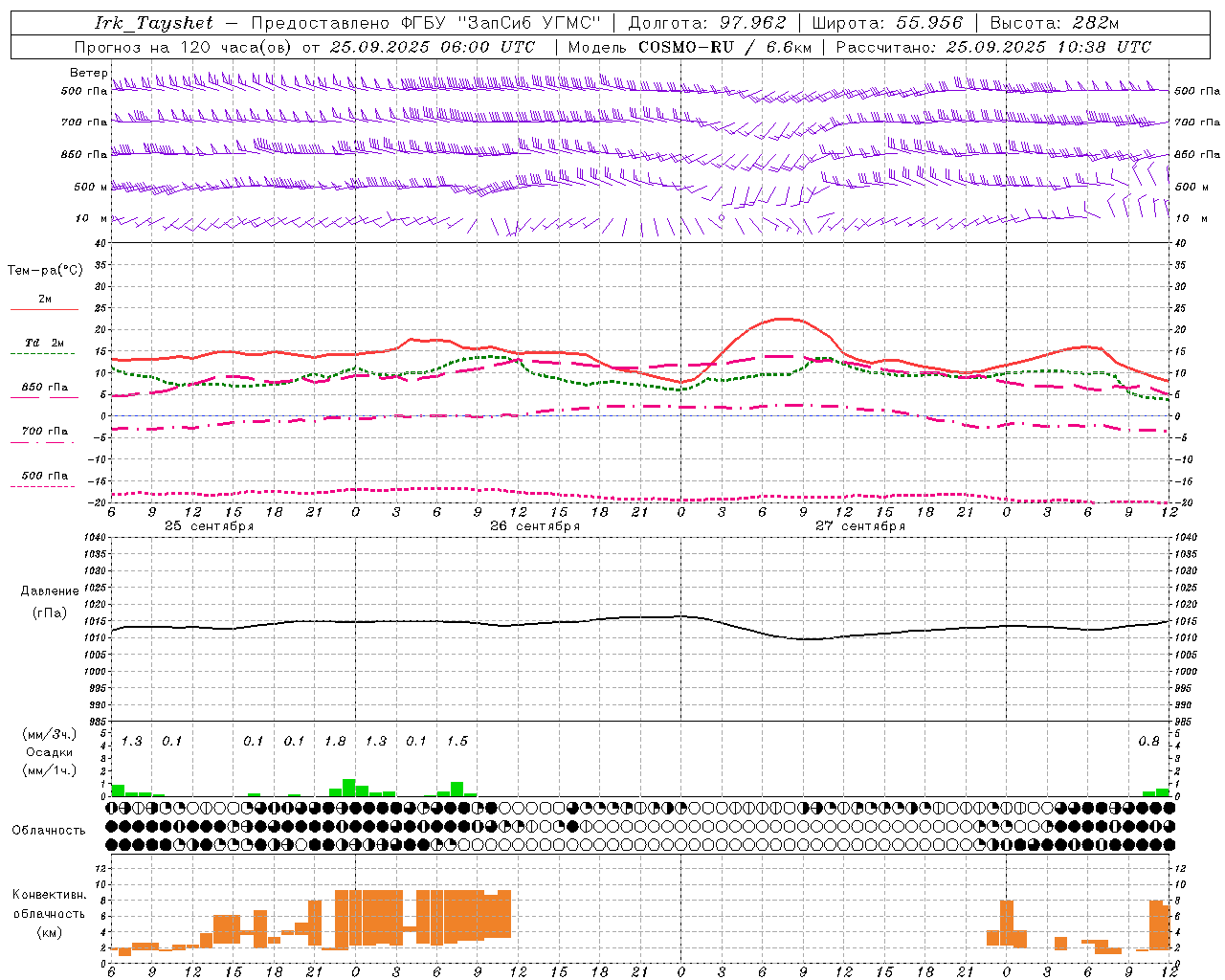The width and height of the screenshot is (1225, 980).
Task: Click the '(мм/3ч.)' precipitation unit label
Action: (x=49, y=734)
